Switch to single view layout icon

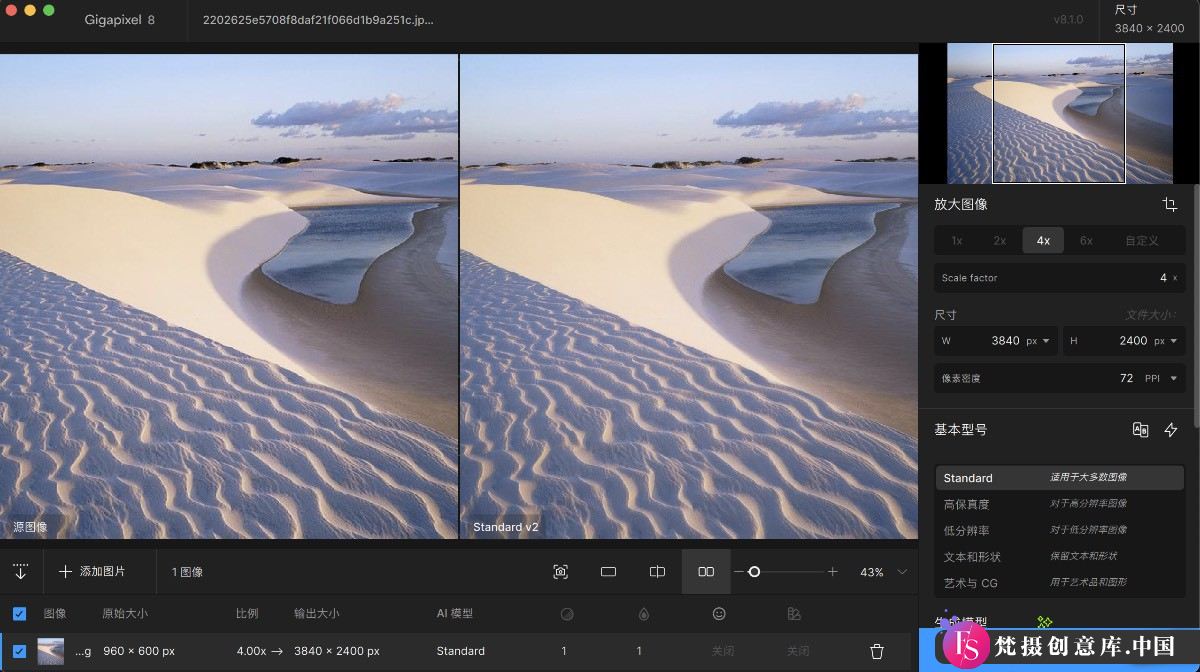point(608,572)
